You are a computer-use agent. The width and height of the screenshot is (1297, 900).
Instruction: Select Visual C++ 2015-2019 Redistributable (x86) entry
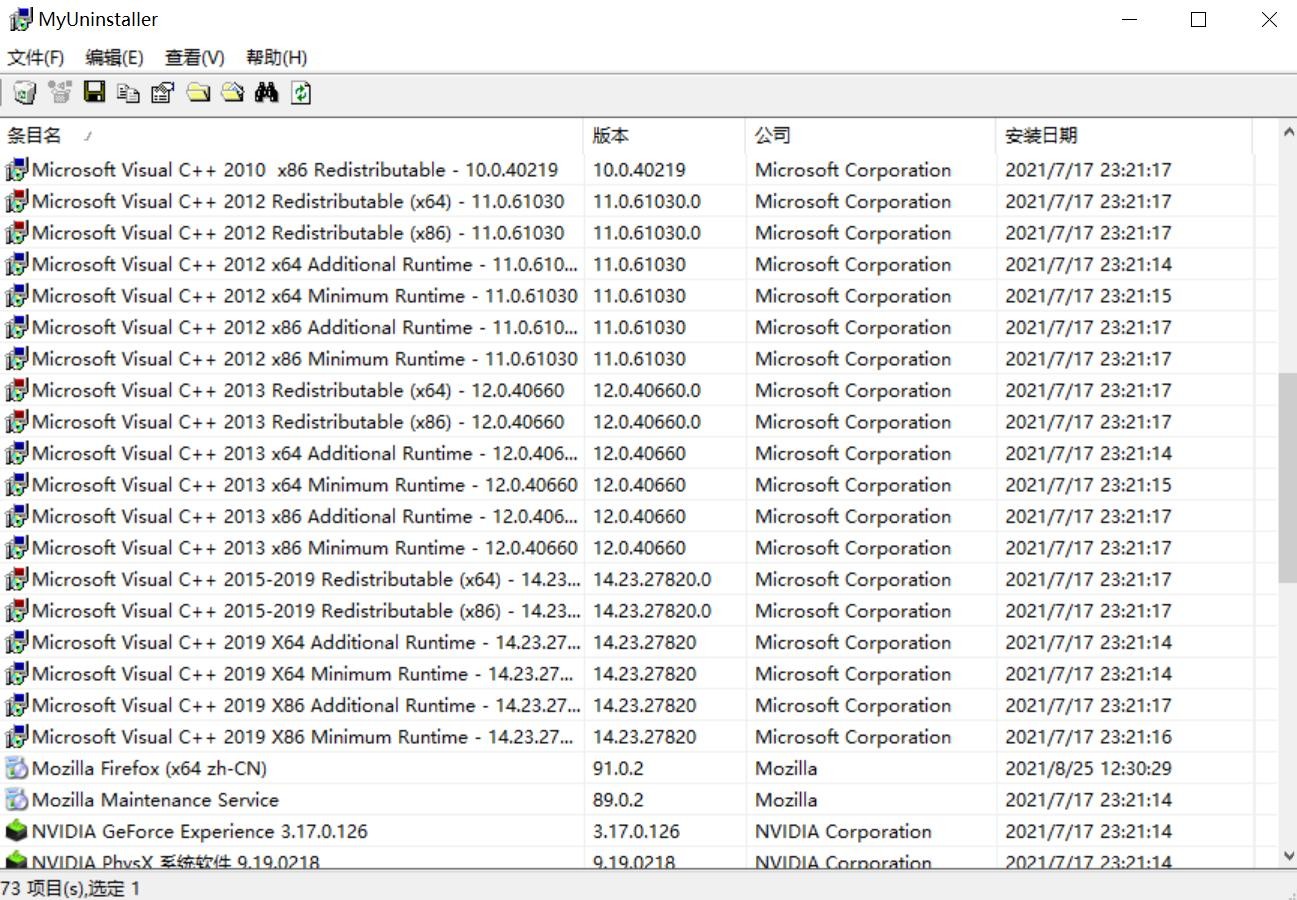(306, 611)
